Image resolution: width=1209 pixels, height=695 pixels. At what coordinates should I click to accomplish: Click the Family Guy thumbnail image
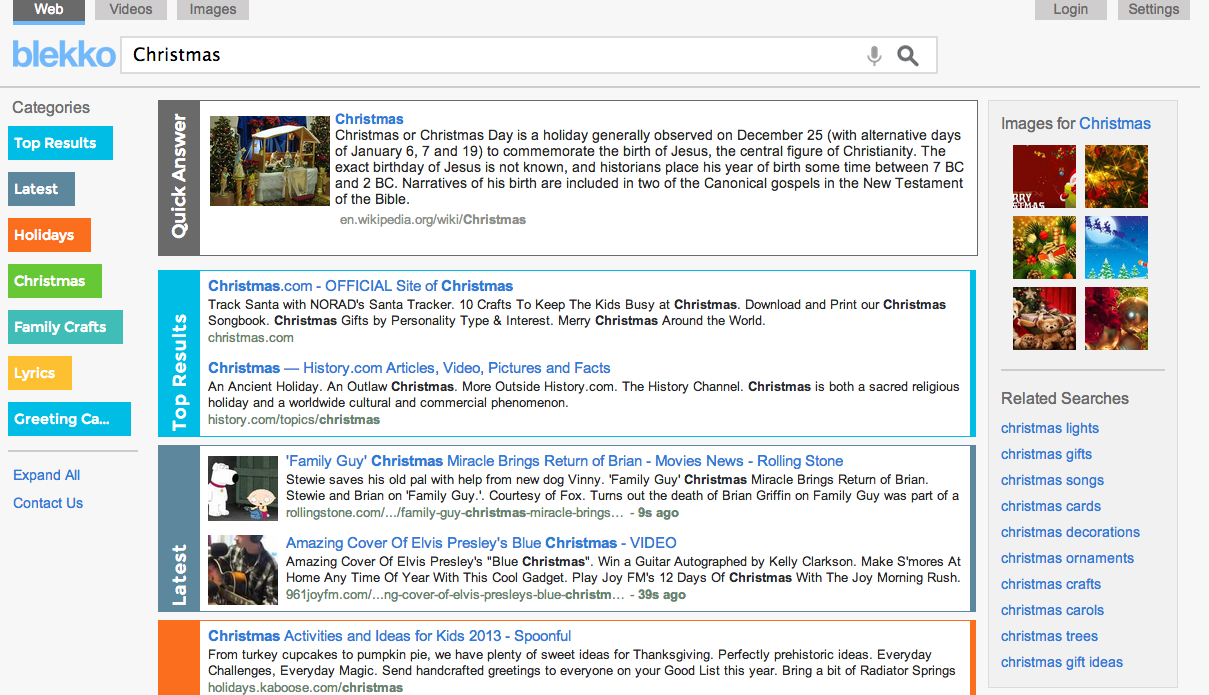[243, 488]
